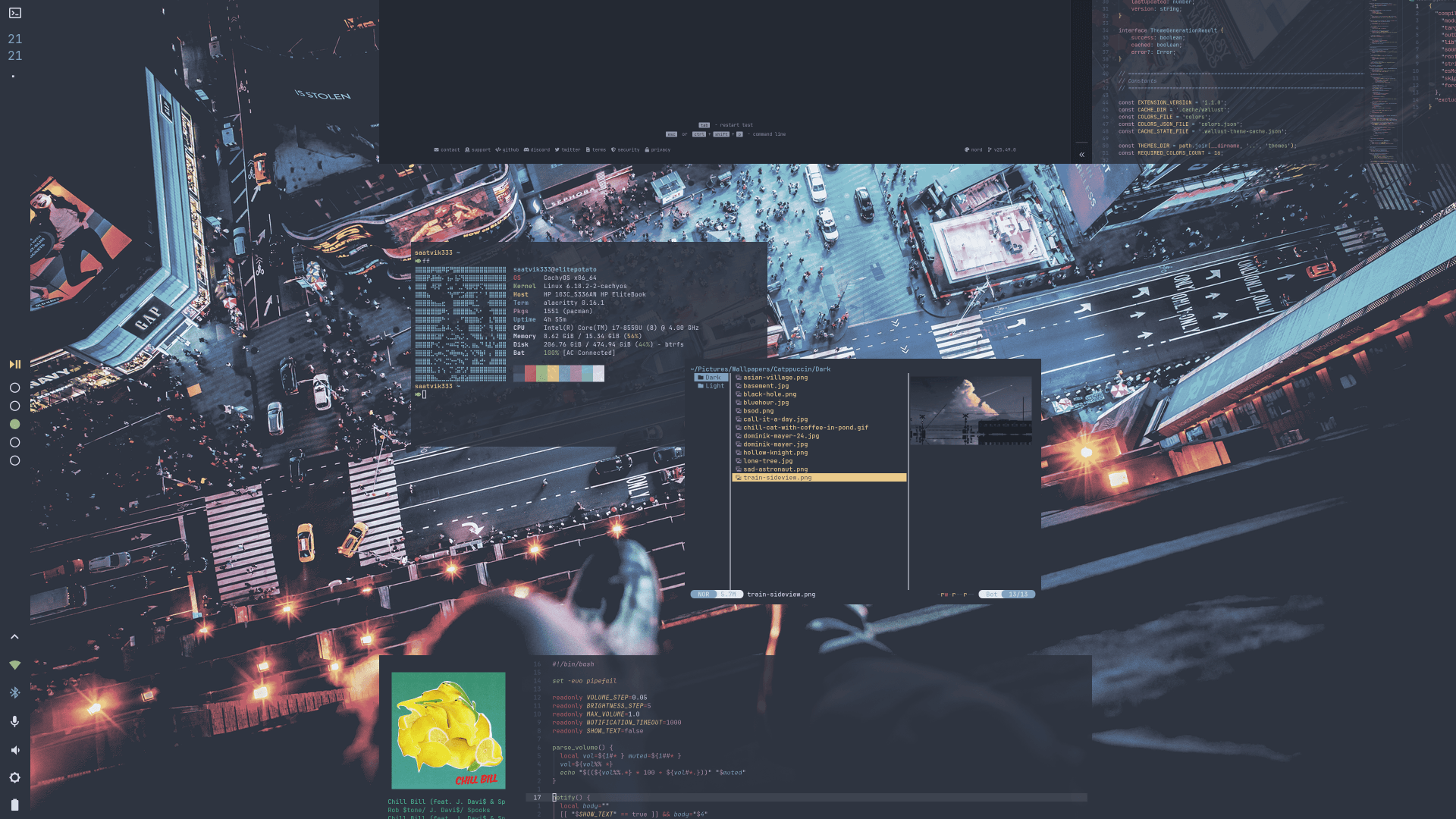
Task: Click the speaker volume icon in the sidebar
Action: (14, 749)
